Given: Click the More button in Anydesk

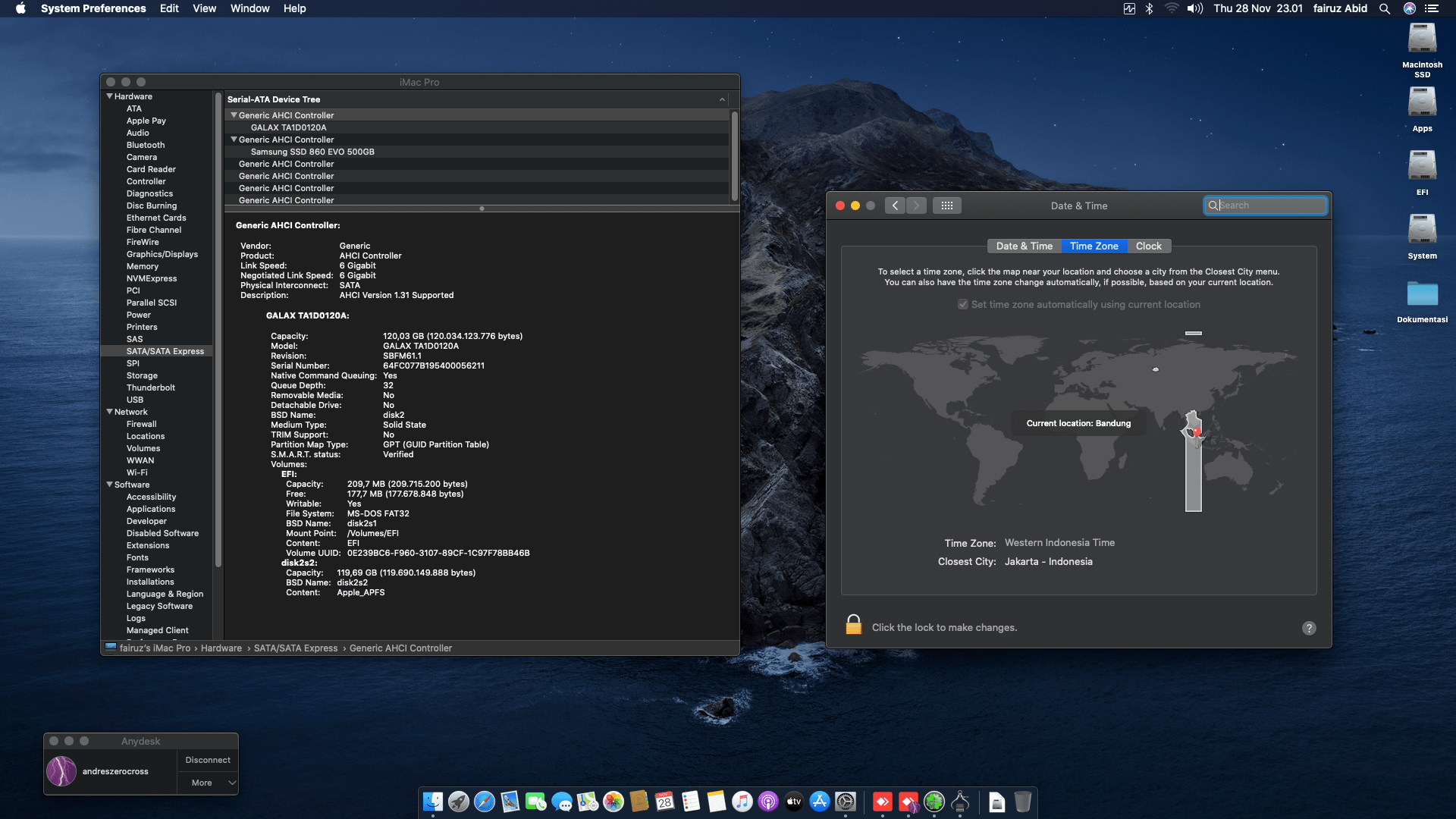Looking at the screenshot, I should point(200,783).
